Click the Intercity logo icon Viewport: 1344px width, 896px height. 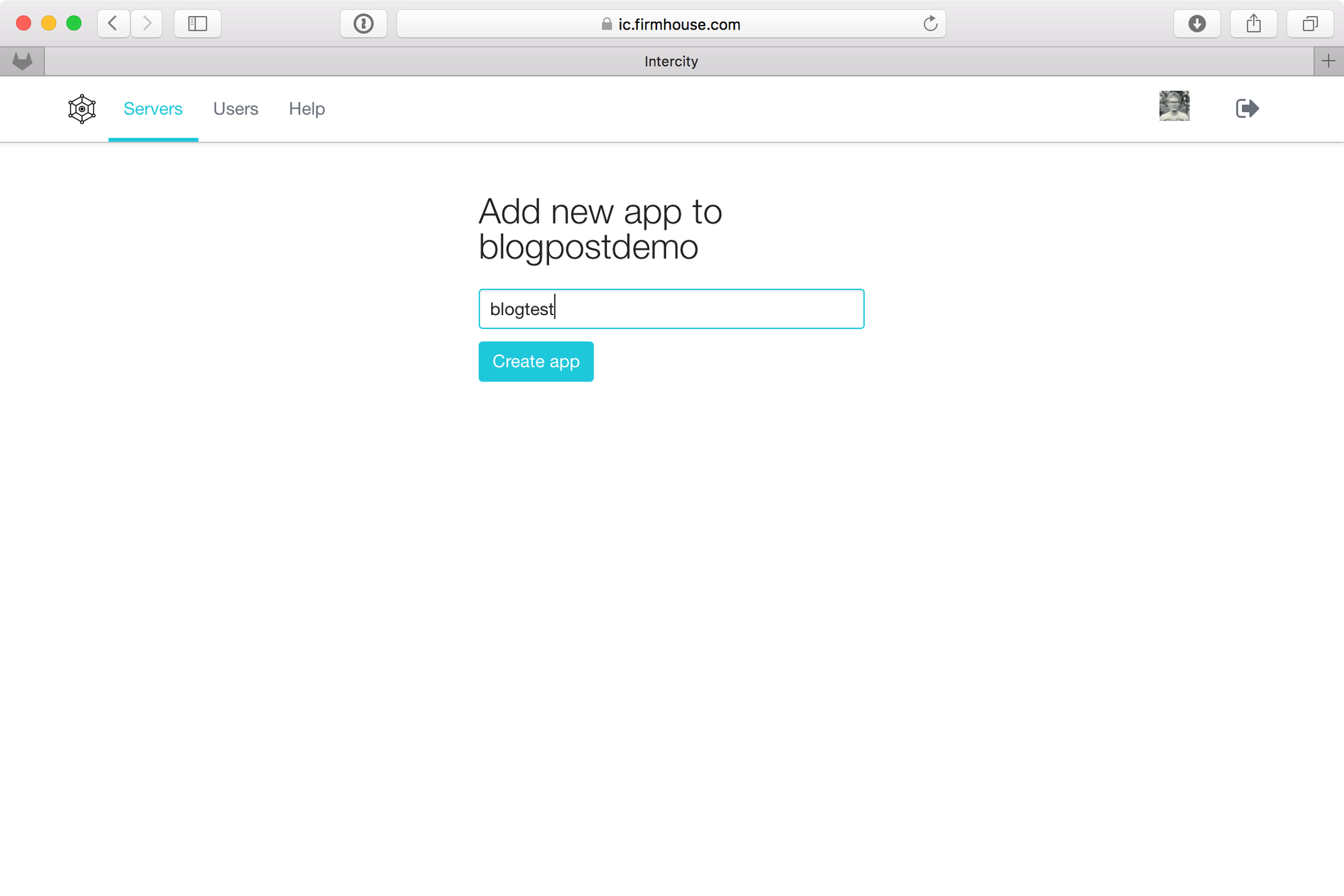[x=82, y=109]
